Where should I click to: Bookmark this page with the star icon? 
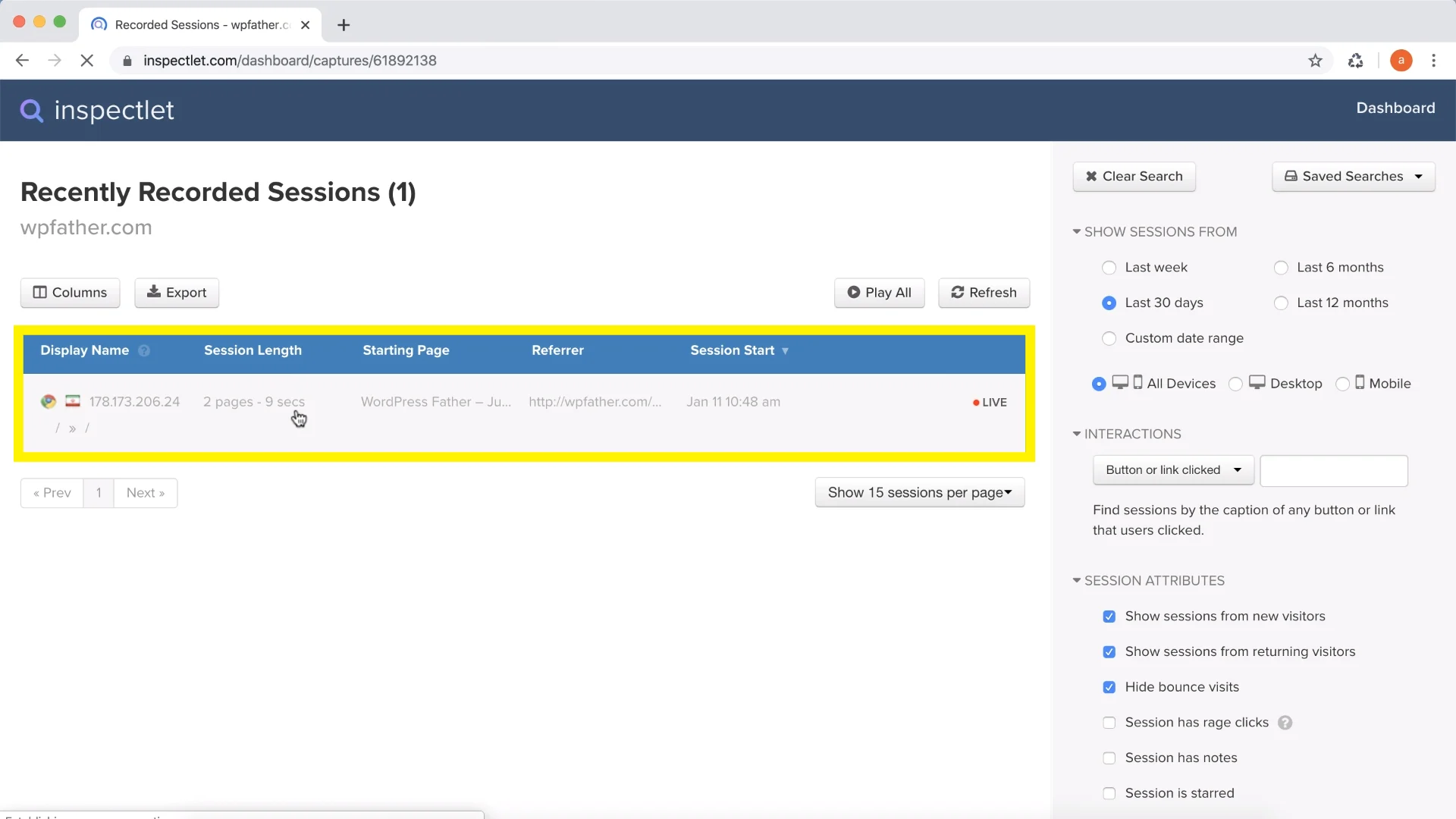tap(1315, 61)
